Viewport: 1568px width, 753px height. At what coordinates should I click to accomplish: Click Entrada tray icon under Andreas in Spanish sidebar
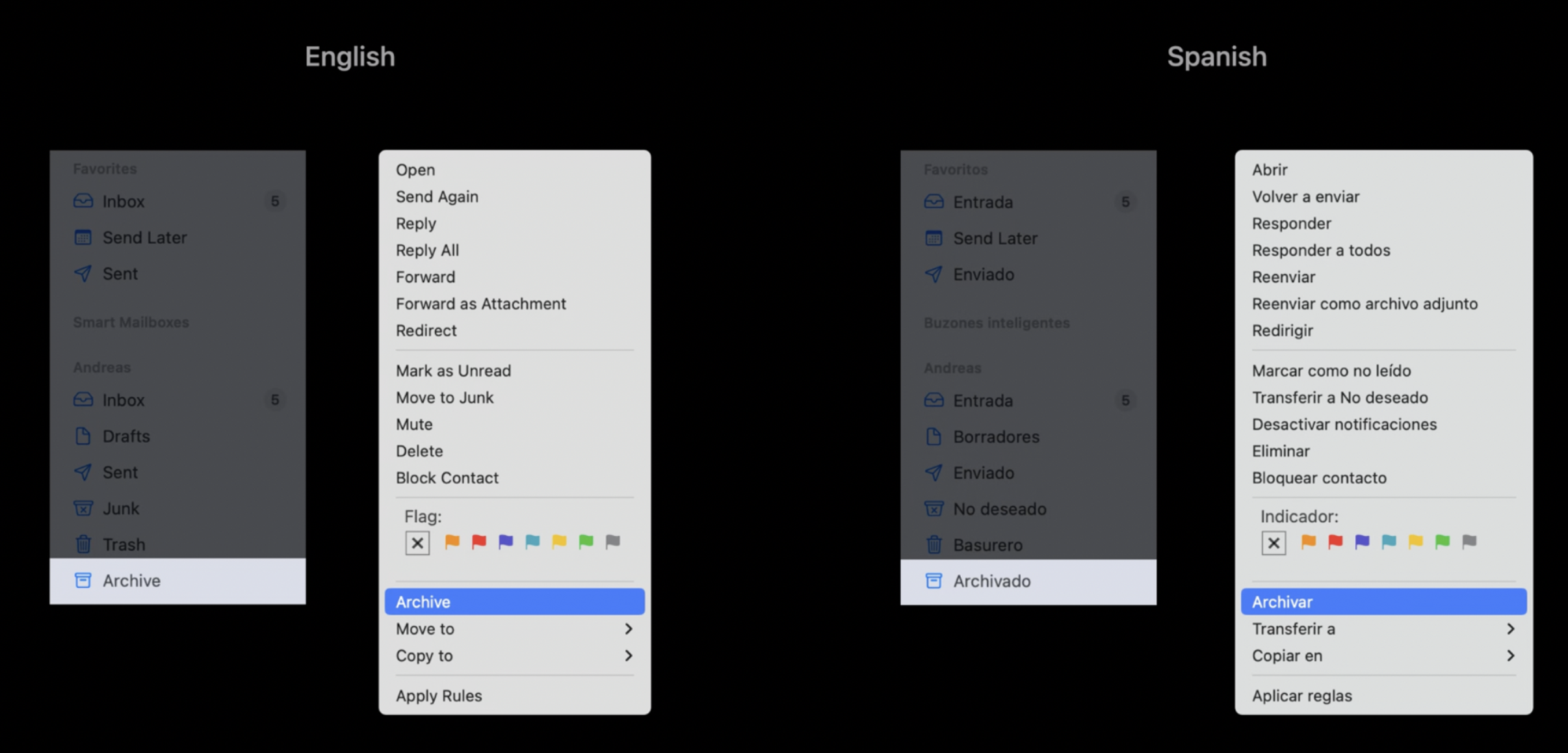pos(934,400)
